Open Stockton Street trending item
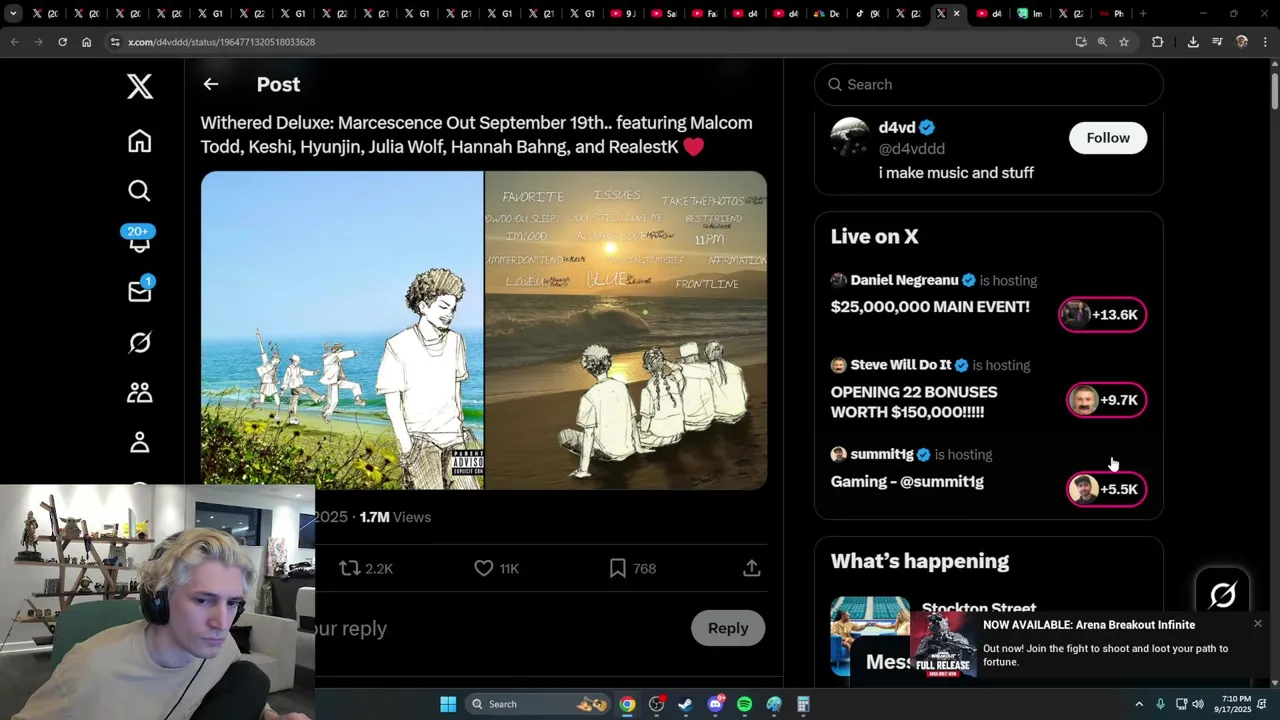 (x=978, y=608)
